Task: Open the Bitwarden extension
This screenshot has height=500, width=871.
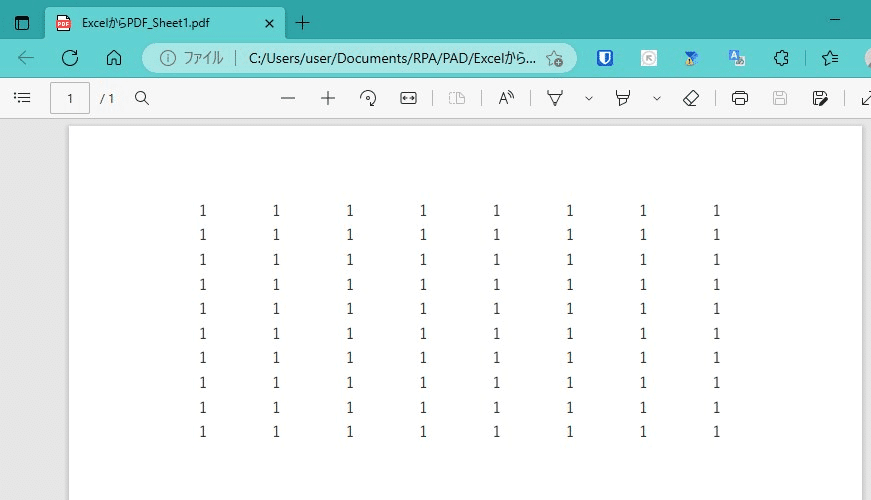Action: (605, 58)
